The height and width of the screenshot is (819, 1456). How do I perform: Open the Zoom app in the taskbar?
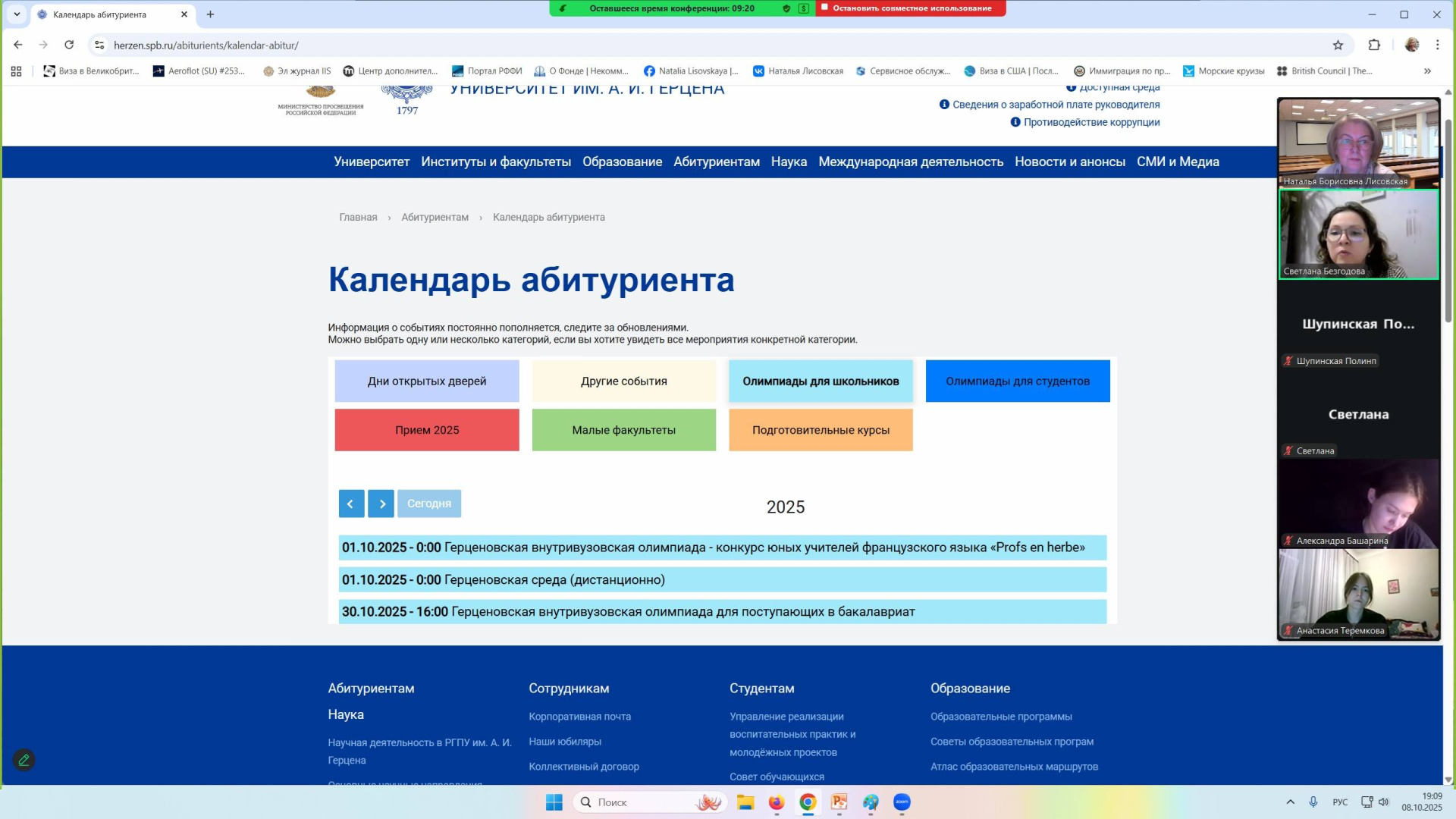click(902, 802)
